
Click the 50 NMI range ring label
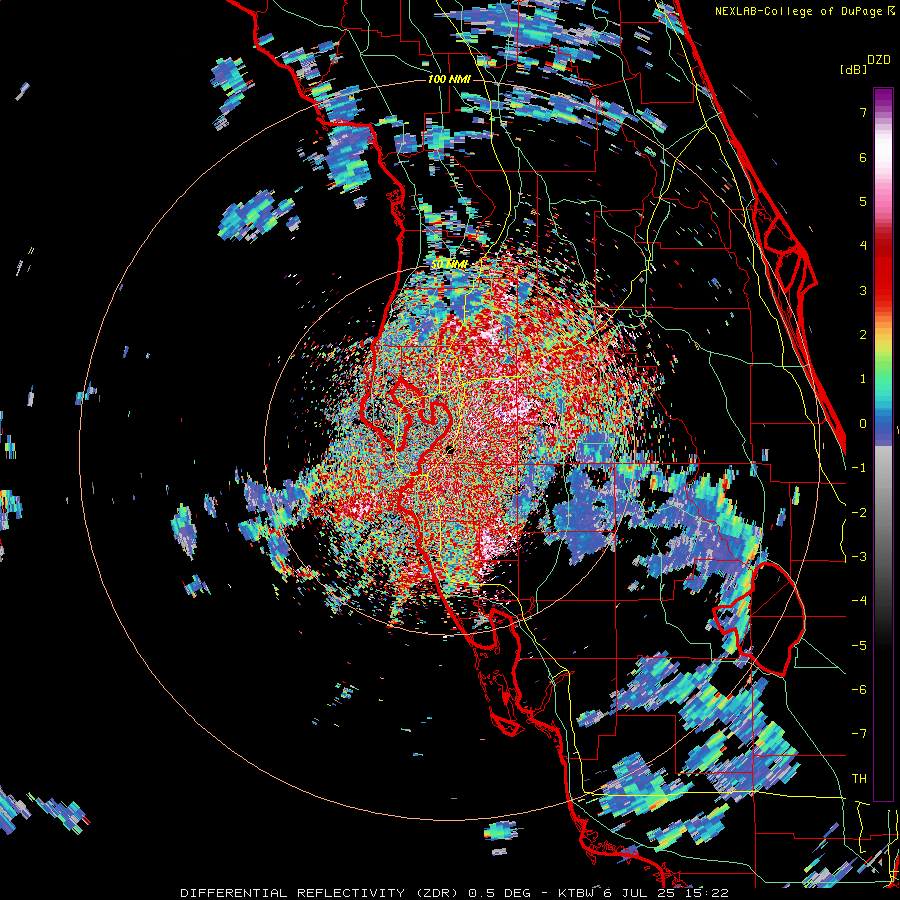coord(449,264)
